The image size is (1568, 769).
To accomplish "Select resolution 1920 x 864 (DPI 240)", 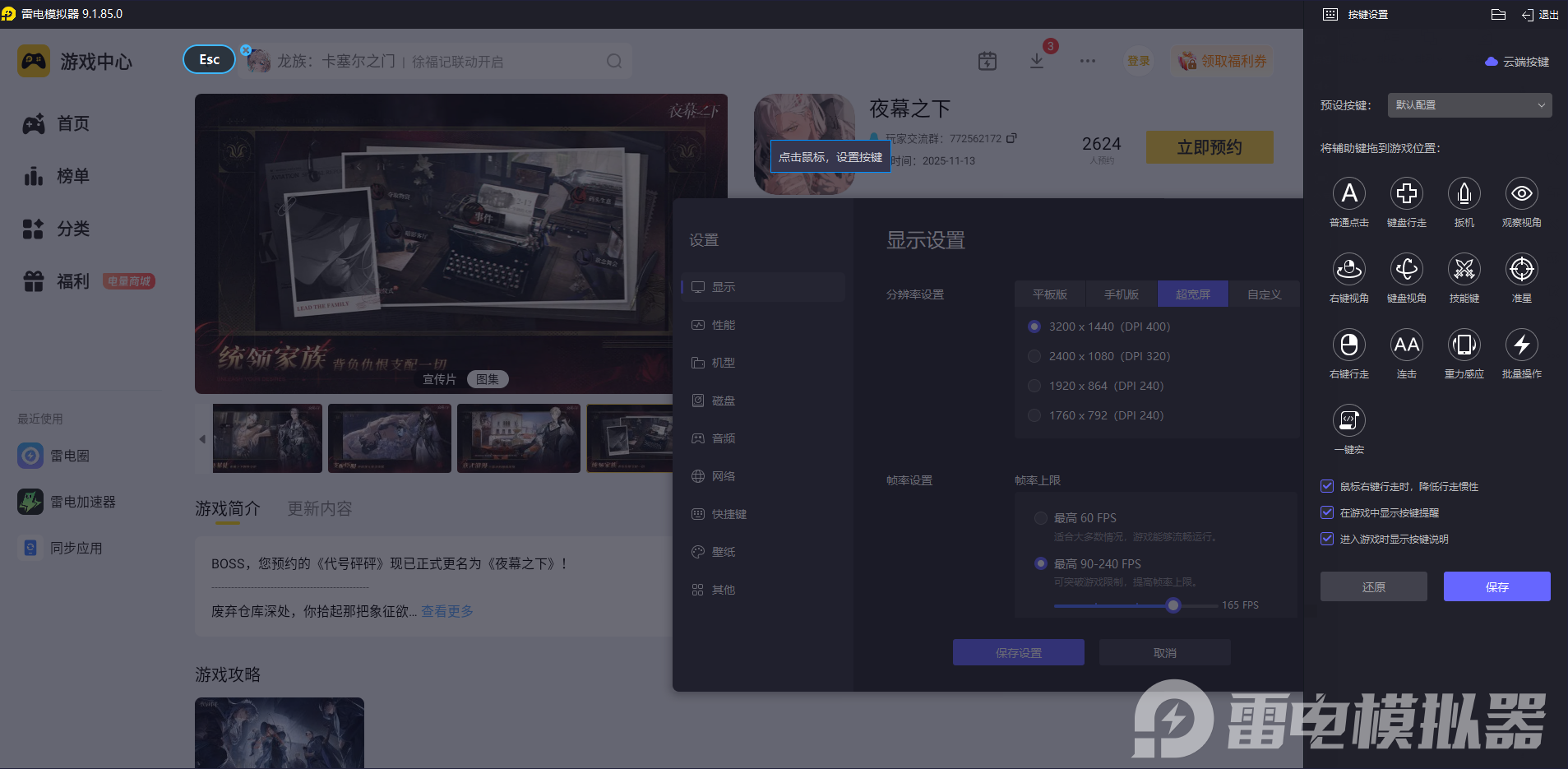I will click(x=1034, y=386).
